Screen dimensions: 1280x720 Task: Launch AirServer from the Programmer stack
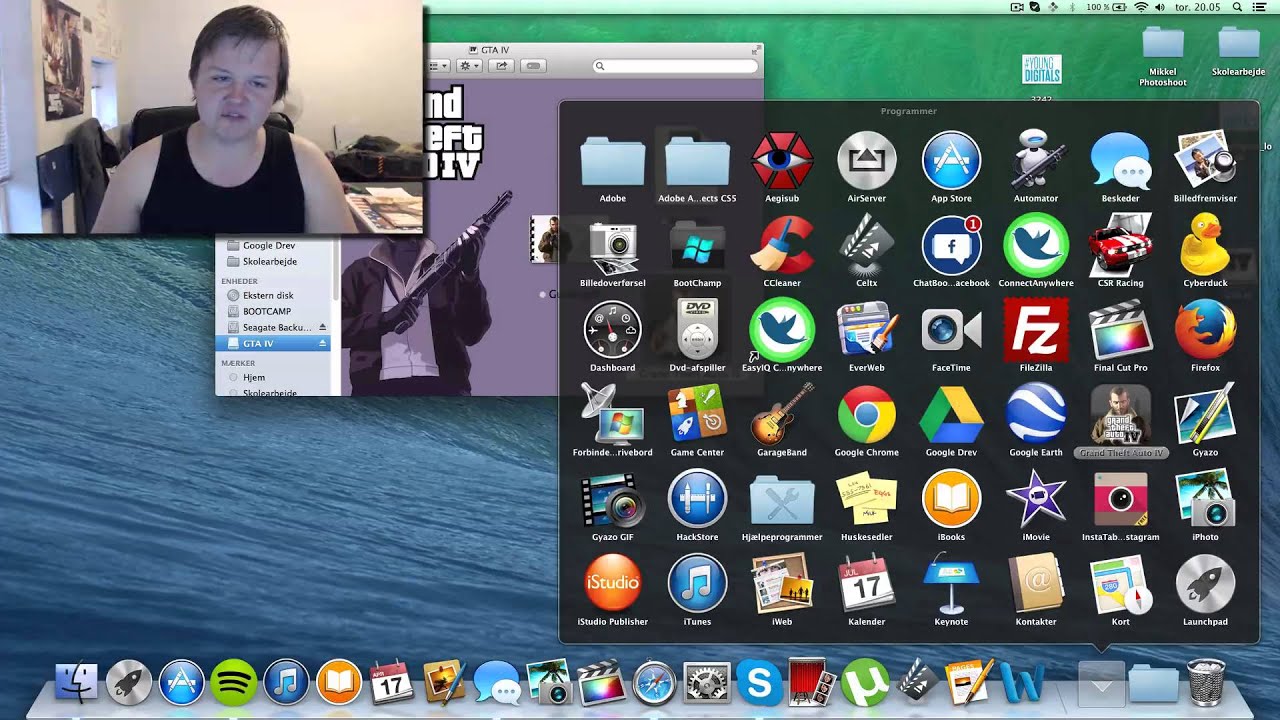coord(866,161)
